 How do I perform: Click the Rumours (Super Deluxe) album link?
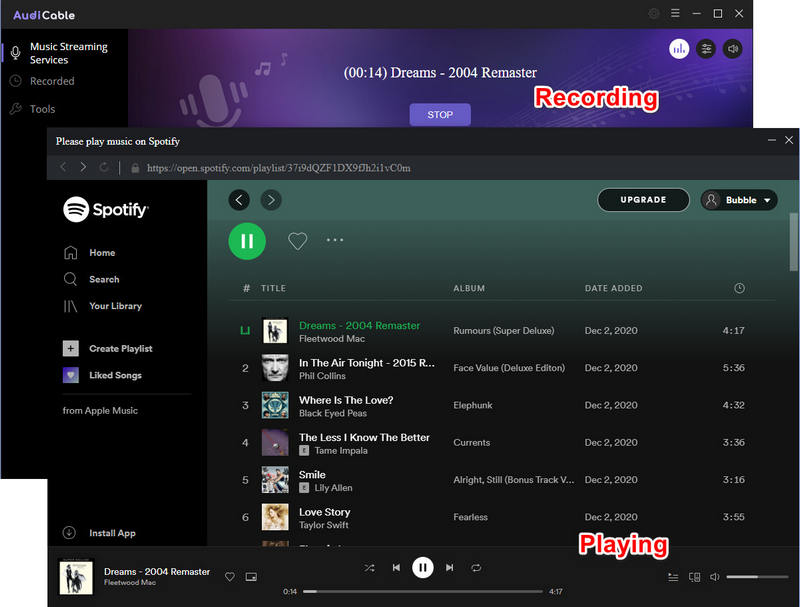click(504, 331)
